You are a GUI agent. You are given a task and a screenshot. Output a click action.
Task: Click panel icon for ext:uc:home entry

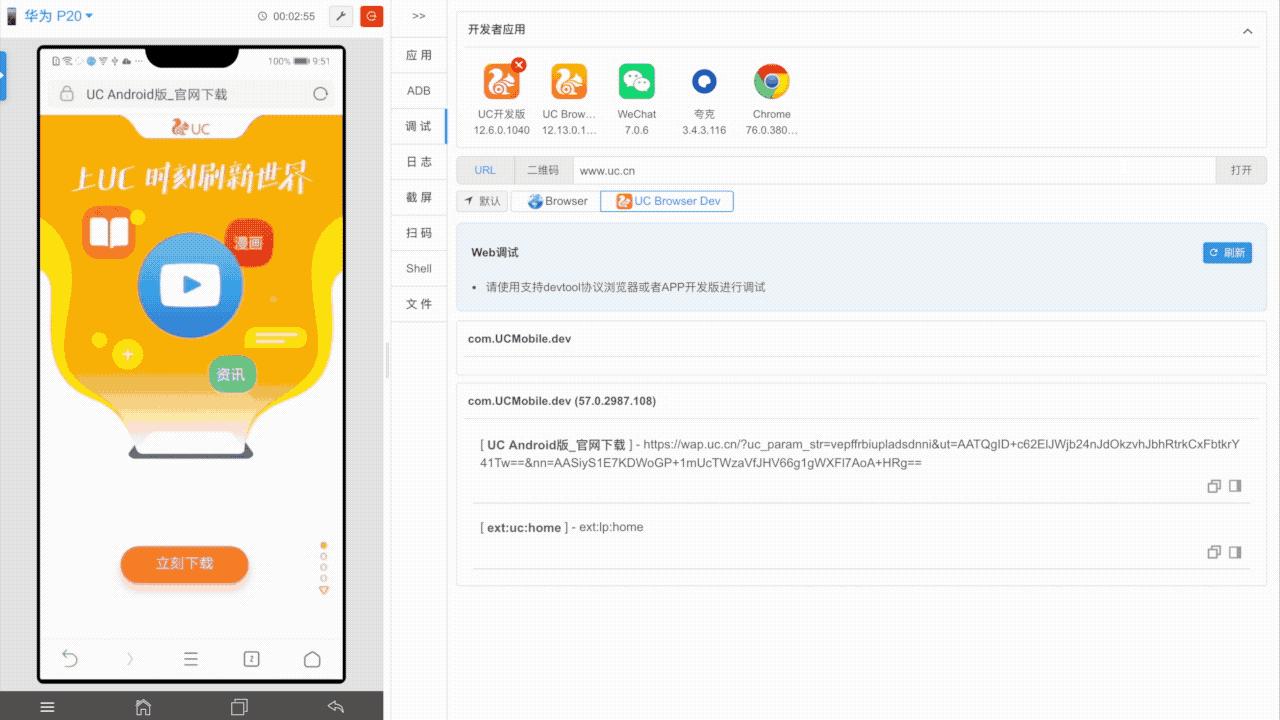pos(1235,552)
